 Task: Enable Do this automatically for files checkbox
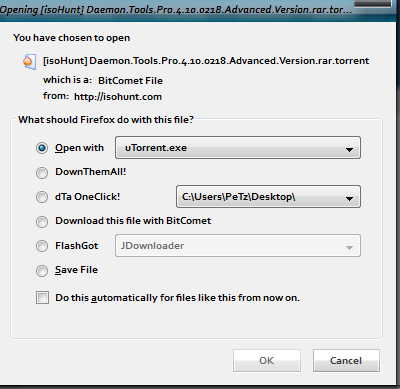[x=42, y=297]
